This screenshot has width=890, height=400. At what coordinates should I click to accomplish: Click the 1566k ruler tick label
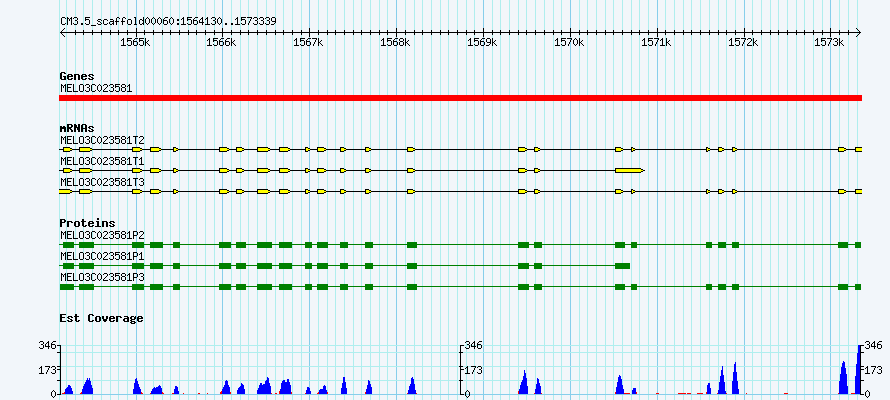click(222, 43)
